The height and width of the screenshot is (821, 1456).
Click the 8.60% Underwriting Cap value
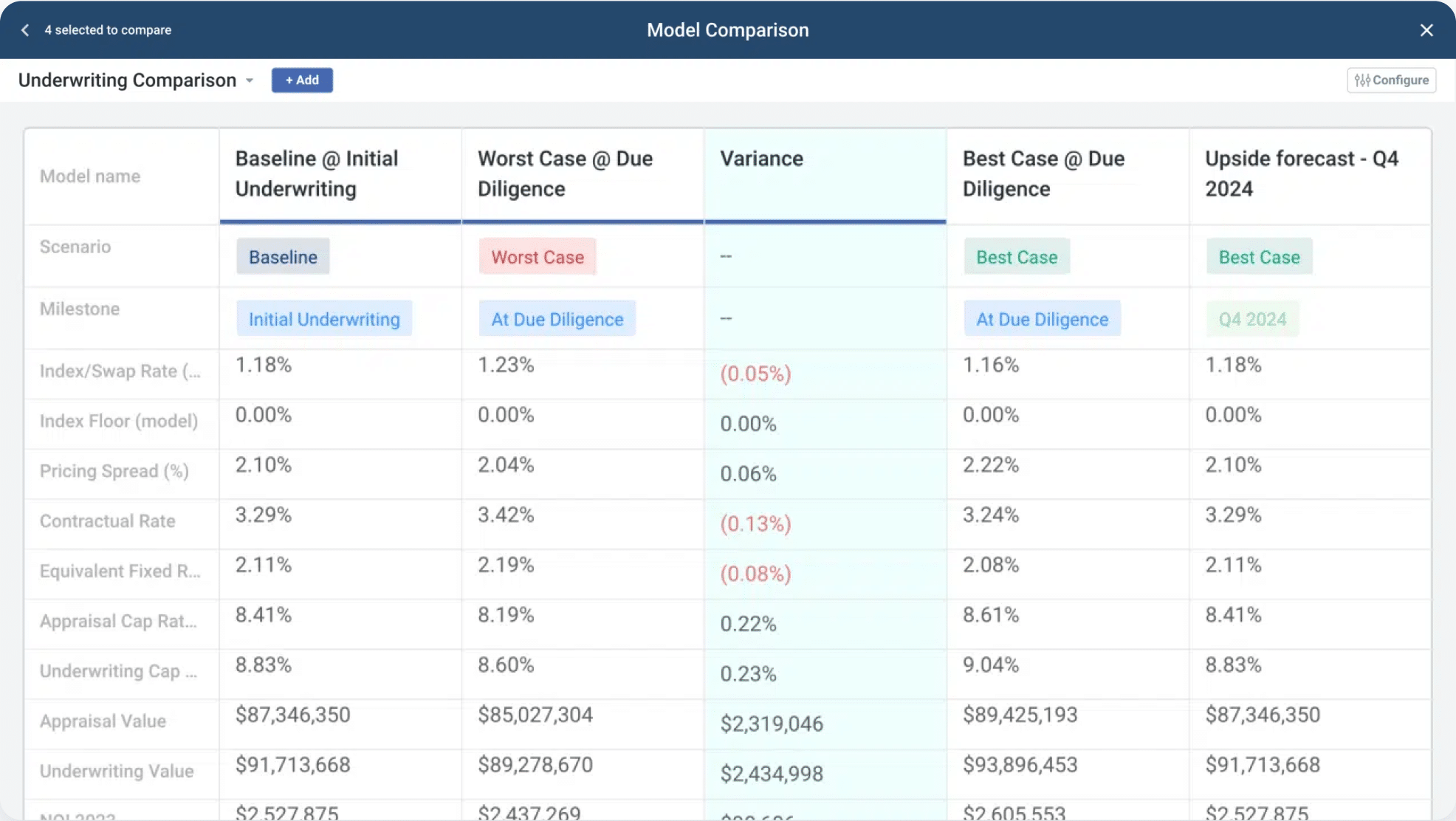506,665
